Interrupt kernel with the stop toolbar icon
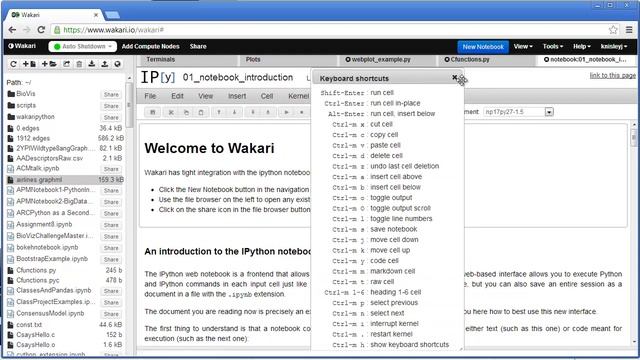Viewport: 640px width, 360px height. (x=302, y=112)
